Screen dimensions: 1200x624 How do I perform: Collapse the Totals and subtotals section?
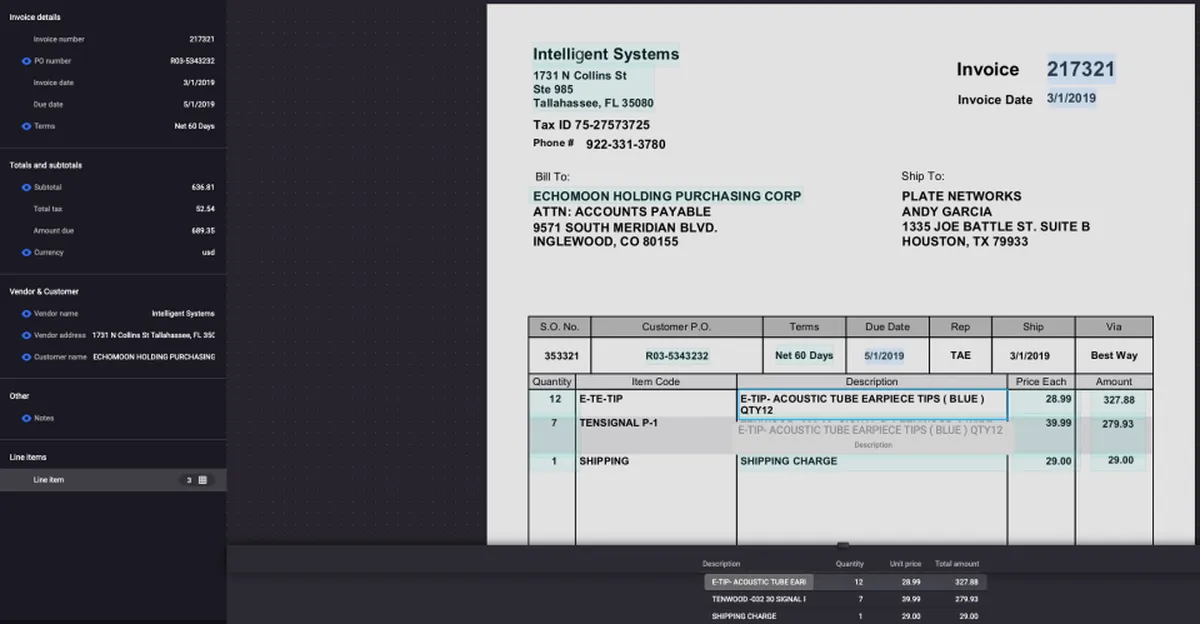click(46, 165)
